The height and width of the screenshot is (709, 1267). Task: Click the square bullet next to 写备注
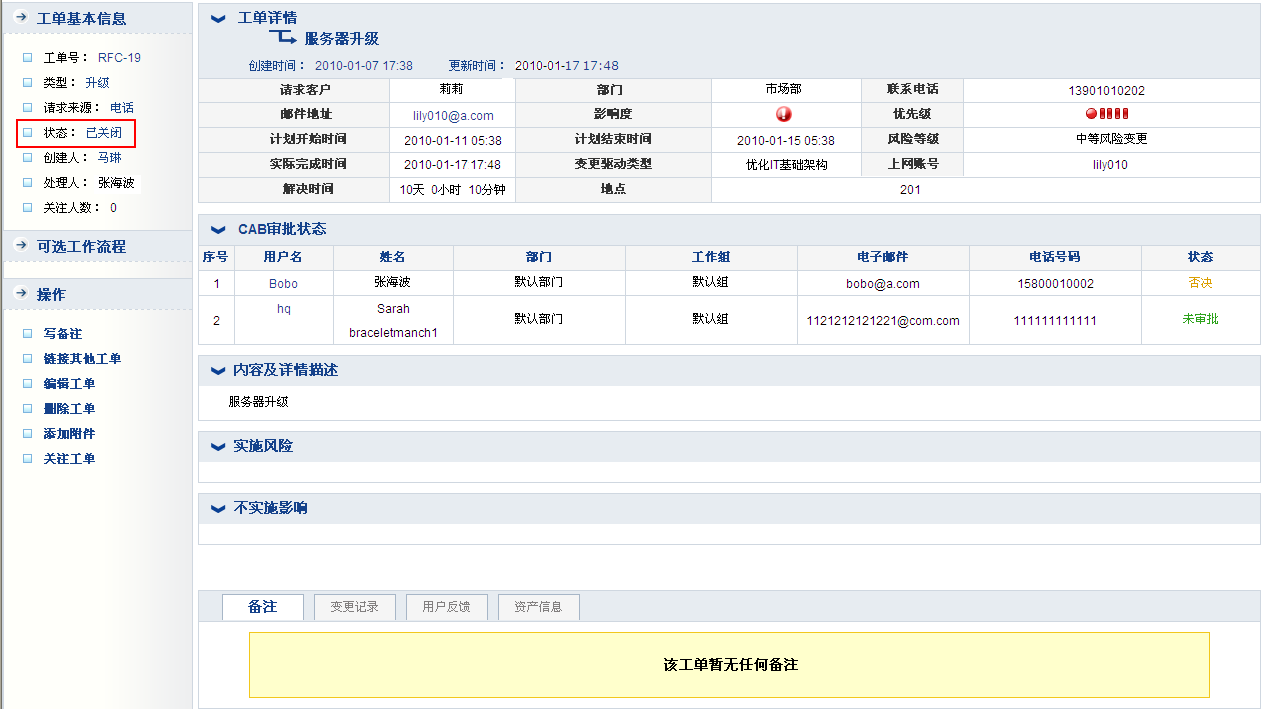tap(28, 334)
